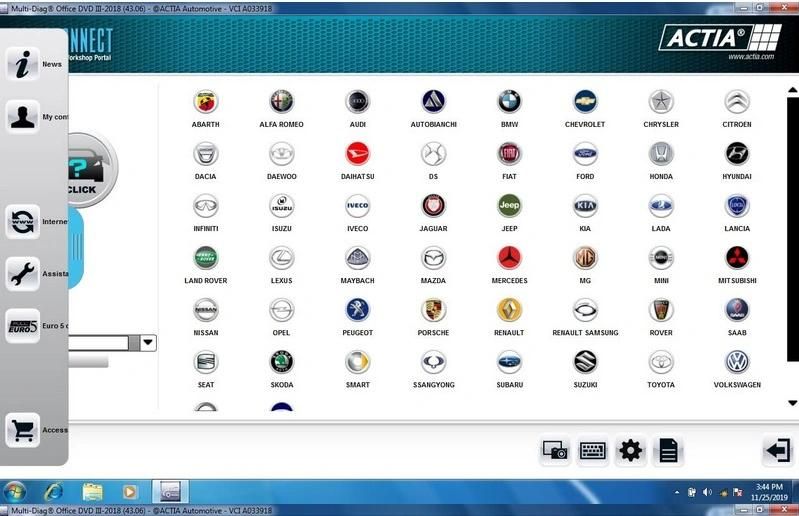
Task: Select the Suzuki brand
Action: click(x=585, y=362)
